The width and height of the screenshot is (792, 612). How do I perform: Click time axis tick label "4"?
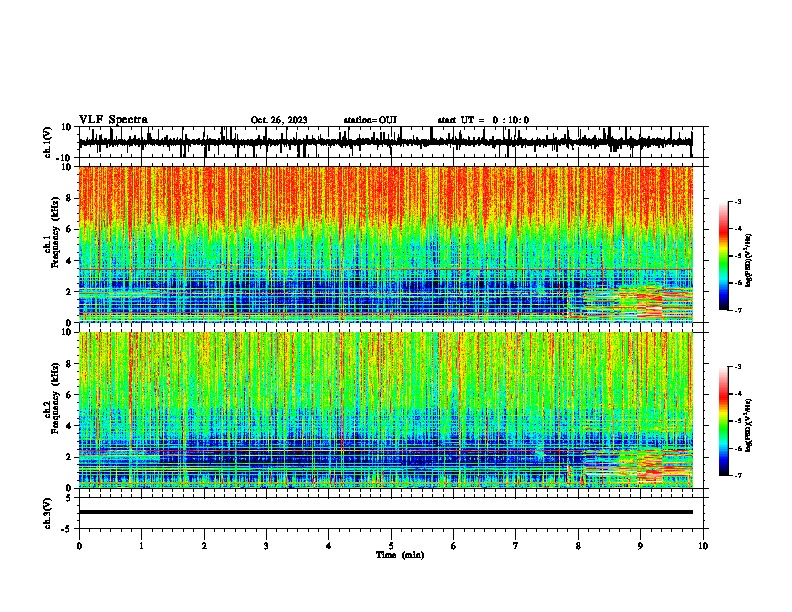329,546
